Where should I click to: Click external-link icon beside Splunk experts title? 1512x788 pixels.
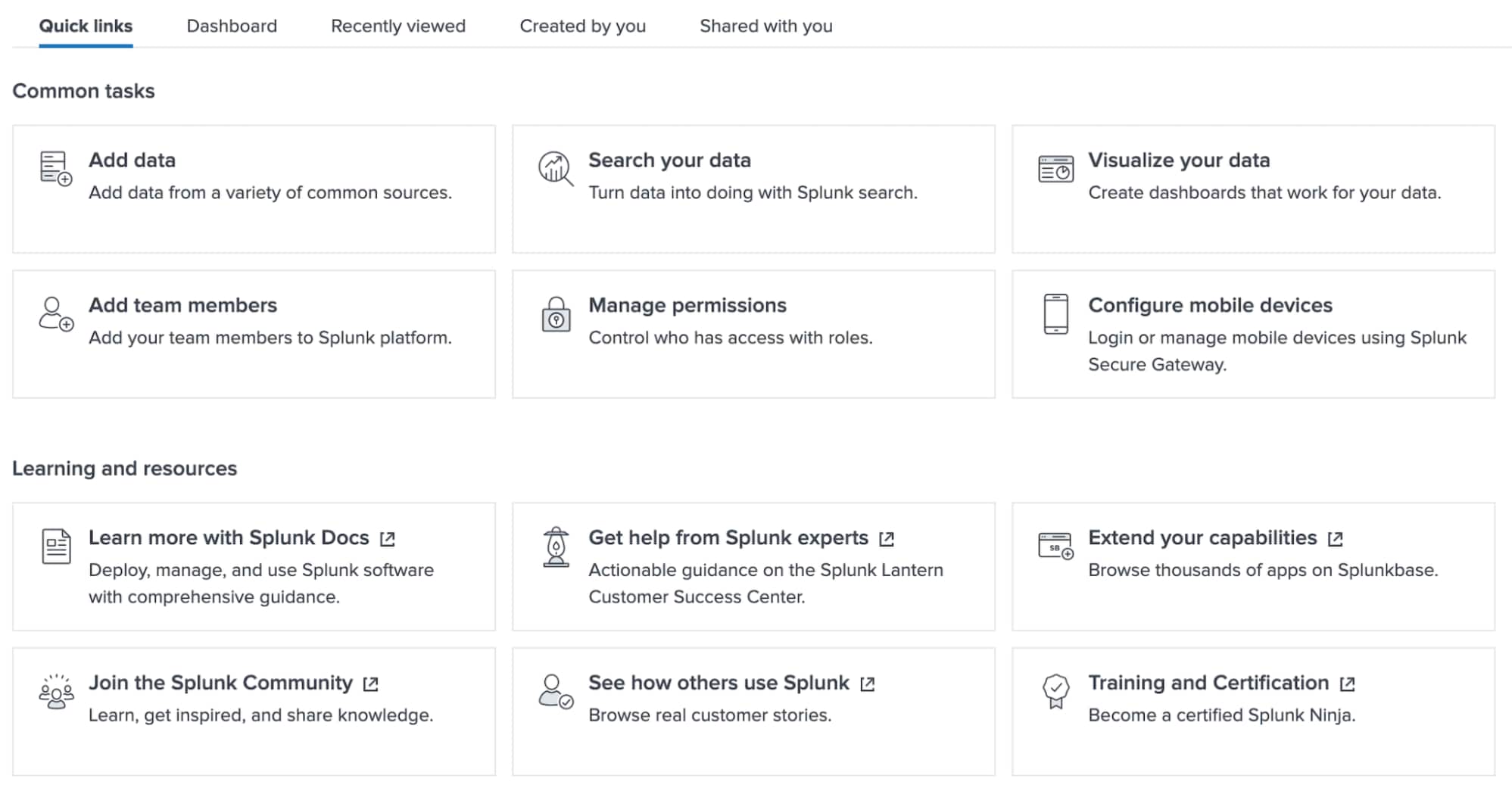pyautogui.click(x=887, y=539)
